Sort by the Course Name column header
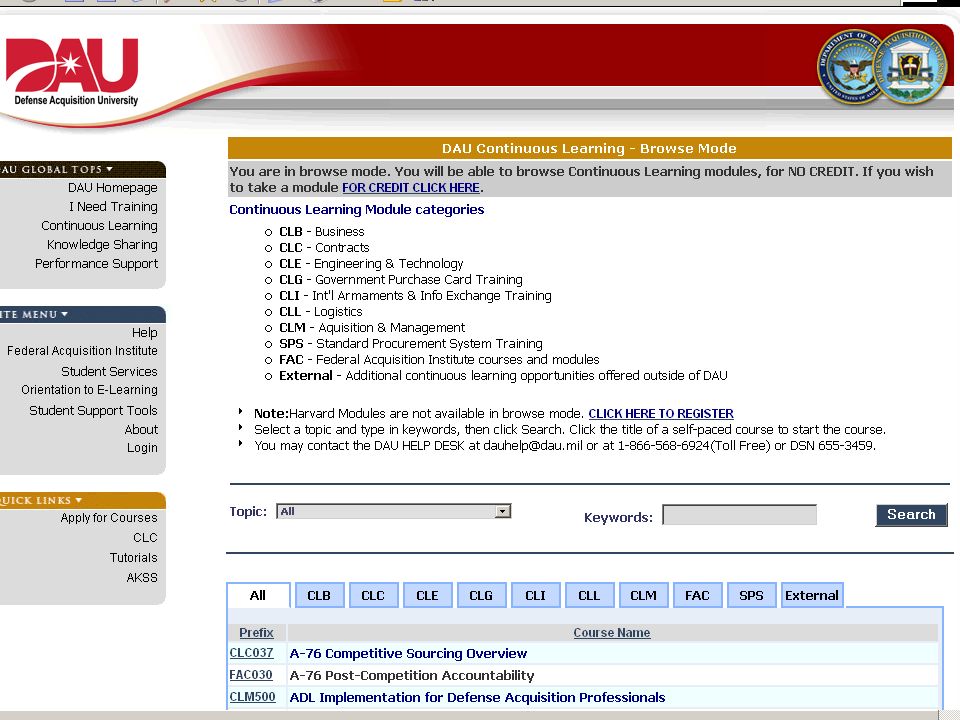The width and height of the screenshot is (960, 720). pyautogui.click(x=612, y=633)
